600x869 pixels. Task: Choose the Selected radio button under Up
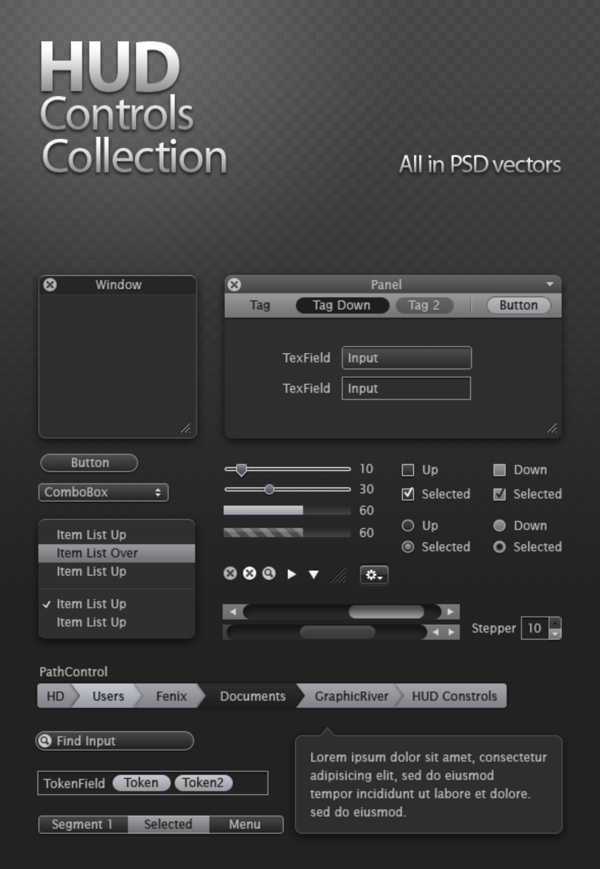[x=408, y=547]
